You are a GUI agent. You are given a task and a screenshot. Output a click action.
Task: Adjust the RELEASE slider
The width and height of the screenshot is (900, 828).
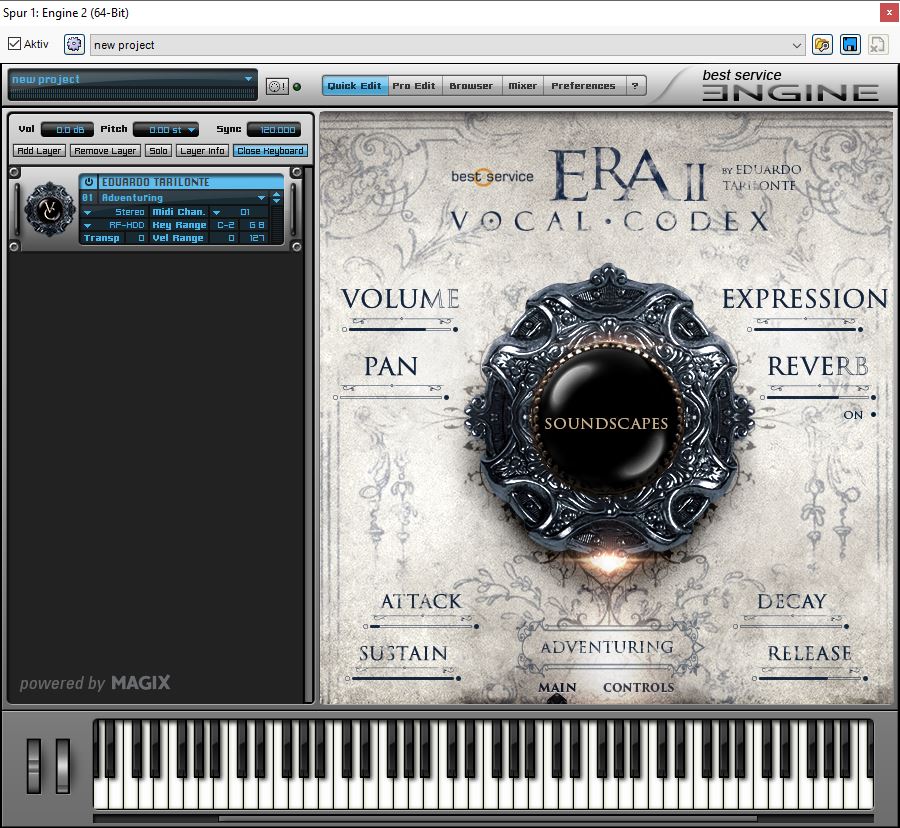click(x=809, y=678)
